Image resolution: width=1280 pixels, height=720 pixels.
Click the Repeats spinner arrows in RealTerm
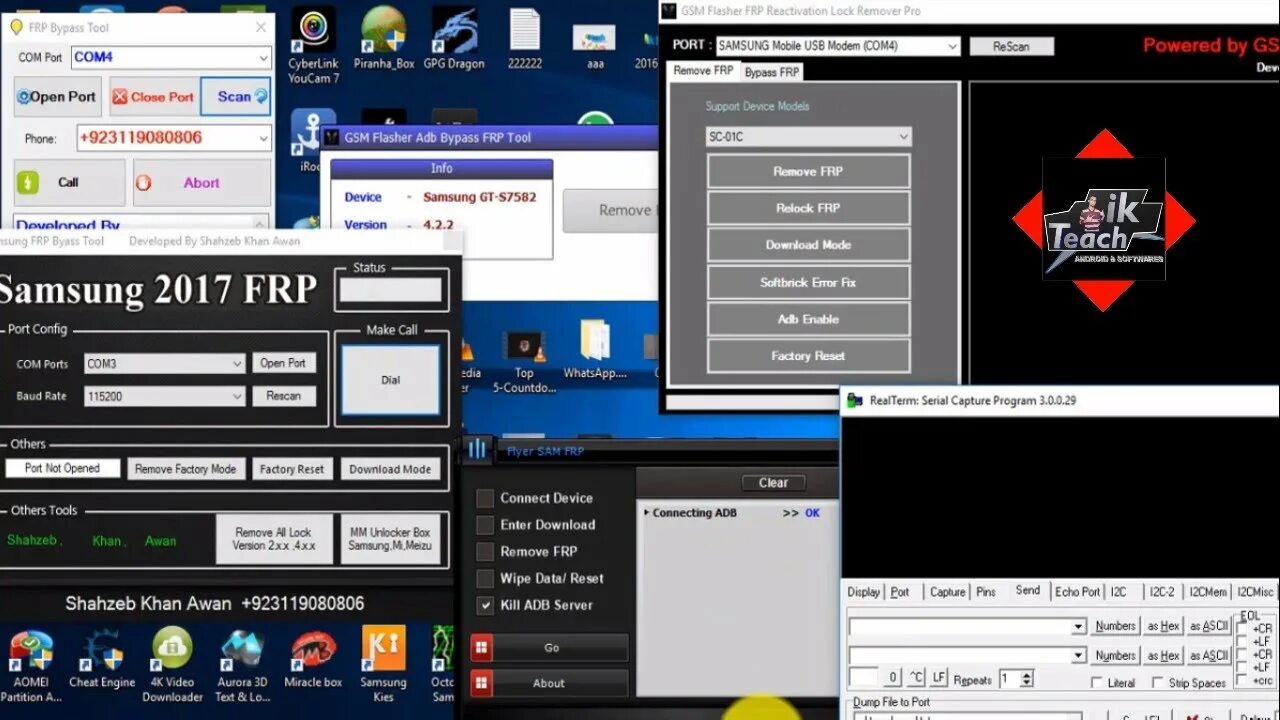[x=1026, y=679]
